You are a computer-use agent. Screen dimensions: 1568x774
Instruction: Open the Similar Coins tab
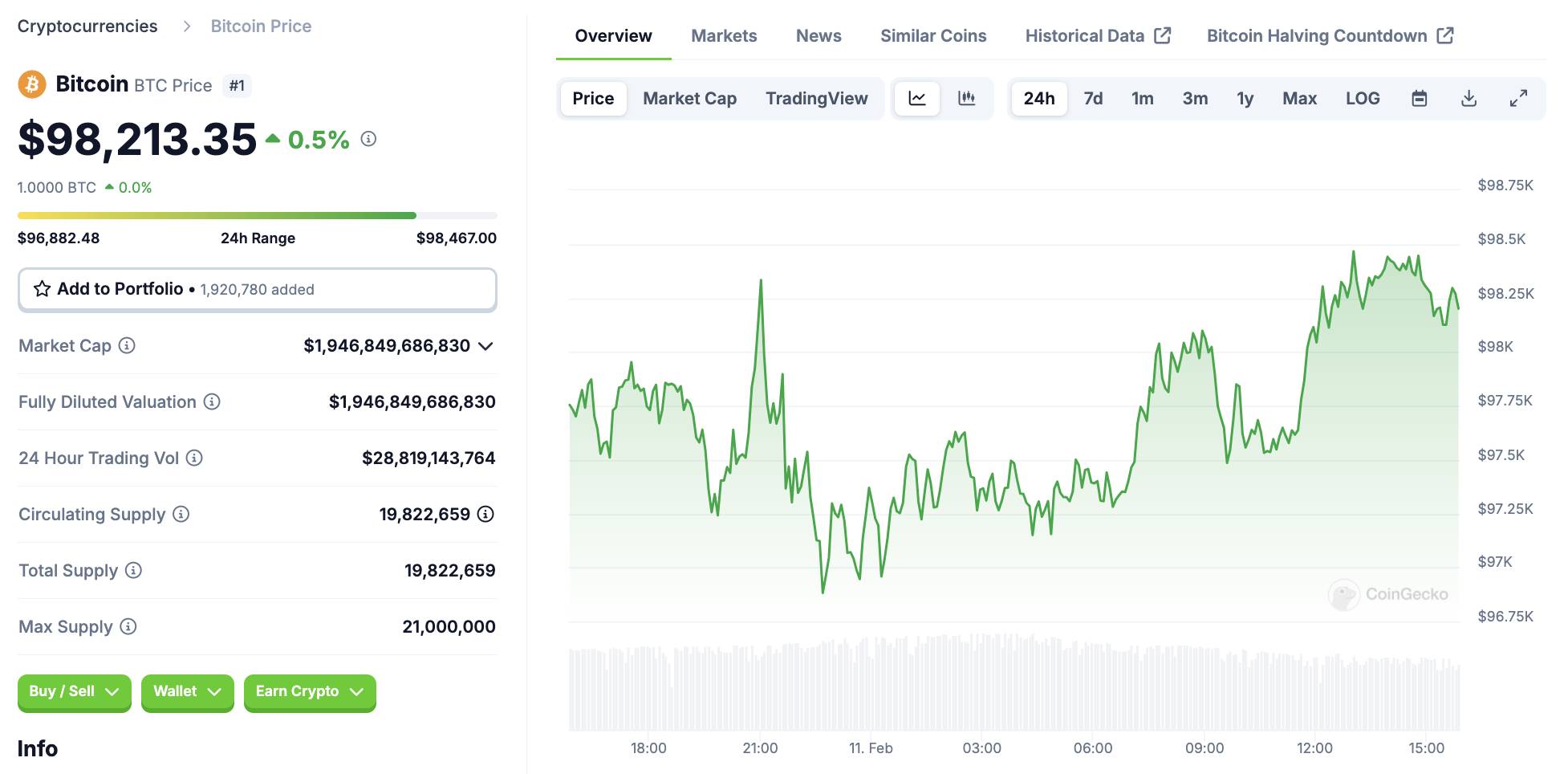[933, 36]
